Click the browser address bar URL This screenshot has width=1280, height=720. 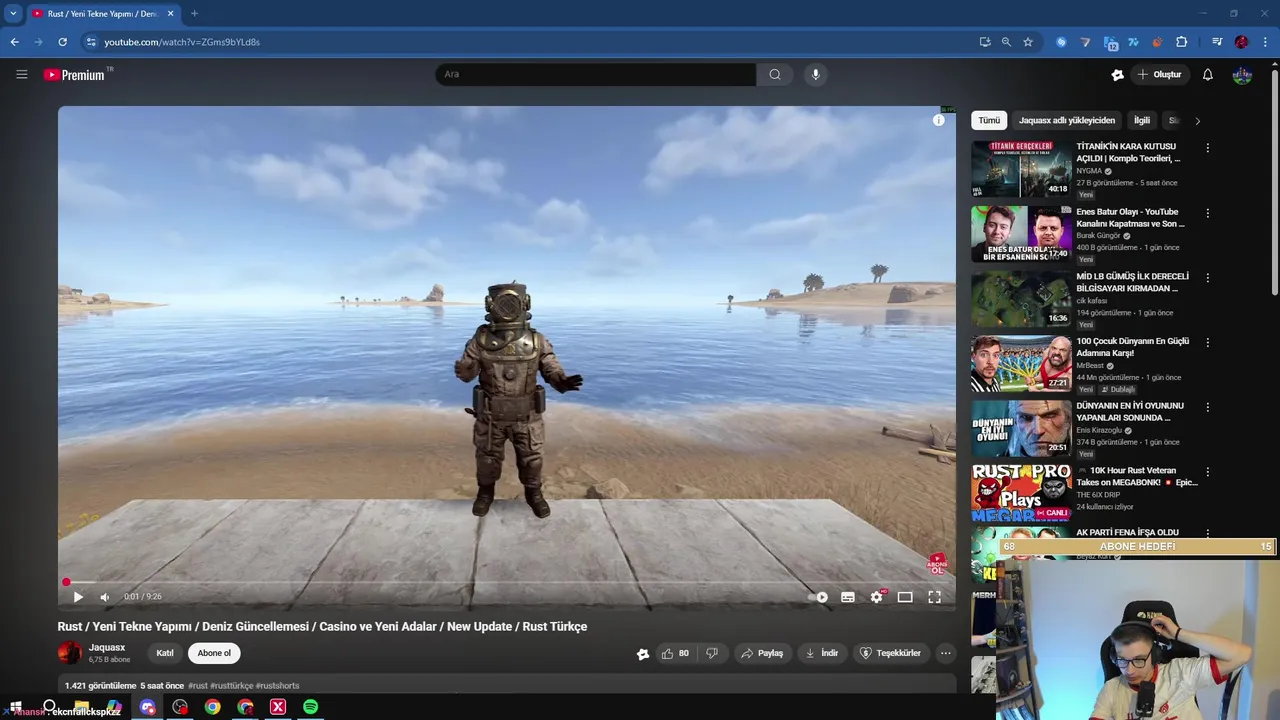[x=182, y=42]
